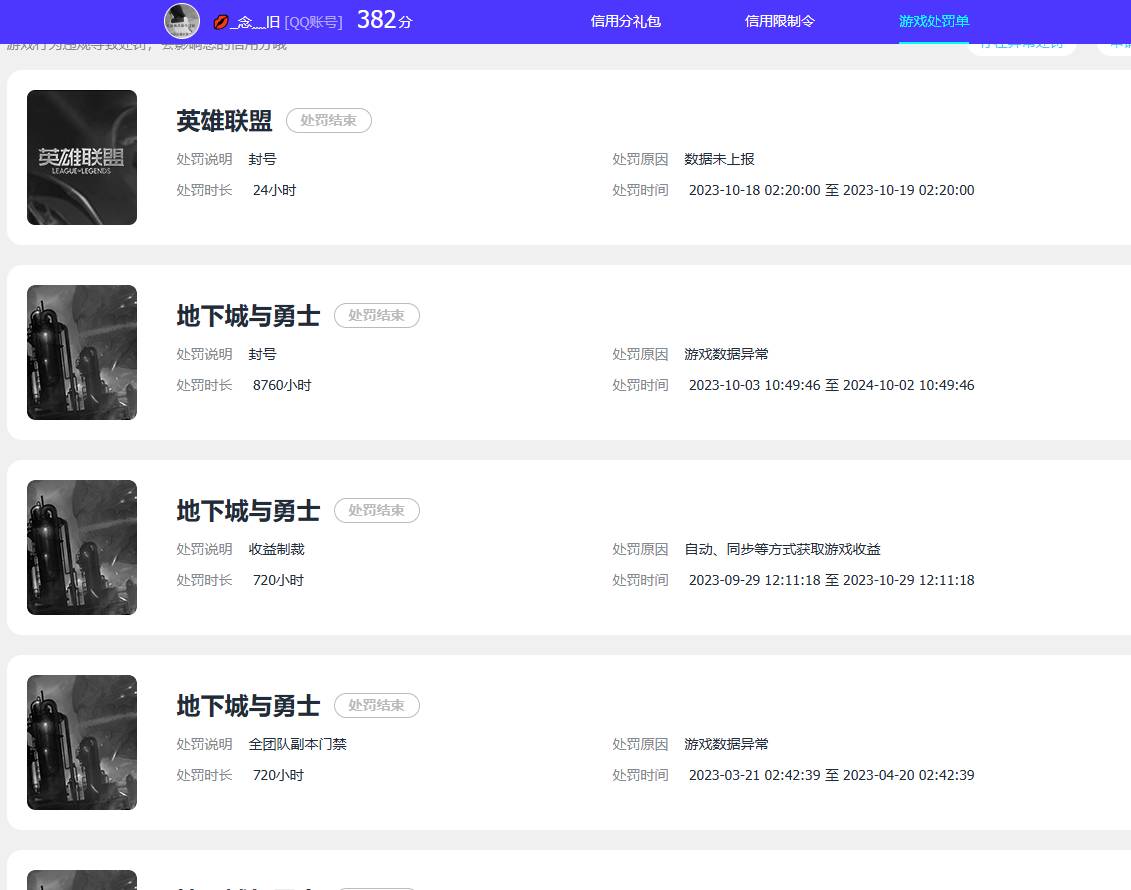The height and width of the screenshot is (890, 1131).
Task: Open the 信用分礼包 tab
Action: [x=625, y=21]
